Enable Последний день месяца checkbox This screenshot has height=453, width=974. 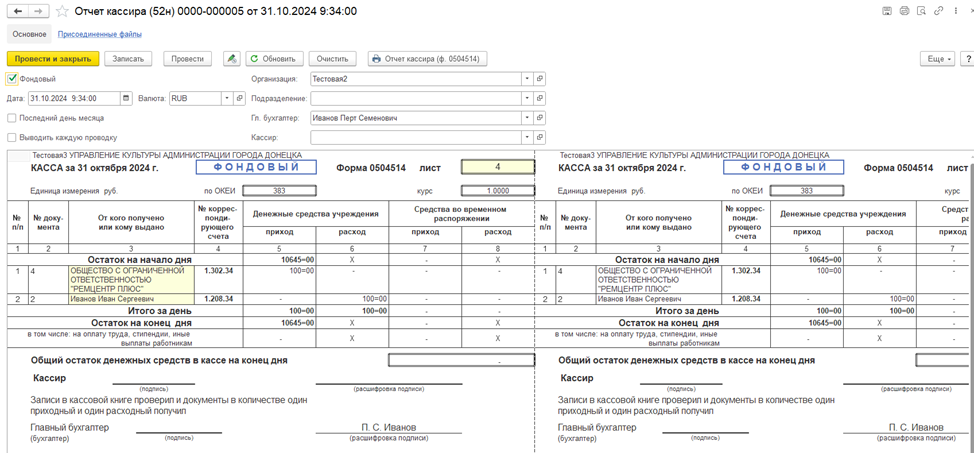[x=12, y=117]
